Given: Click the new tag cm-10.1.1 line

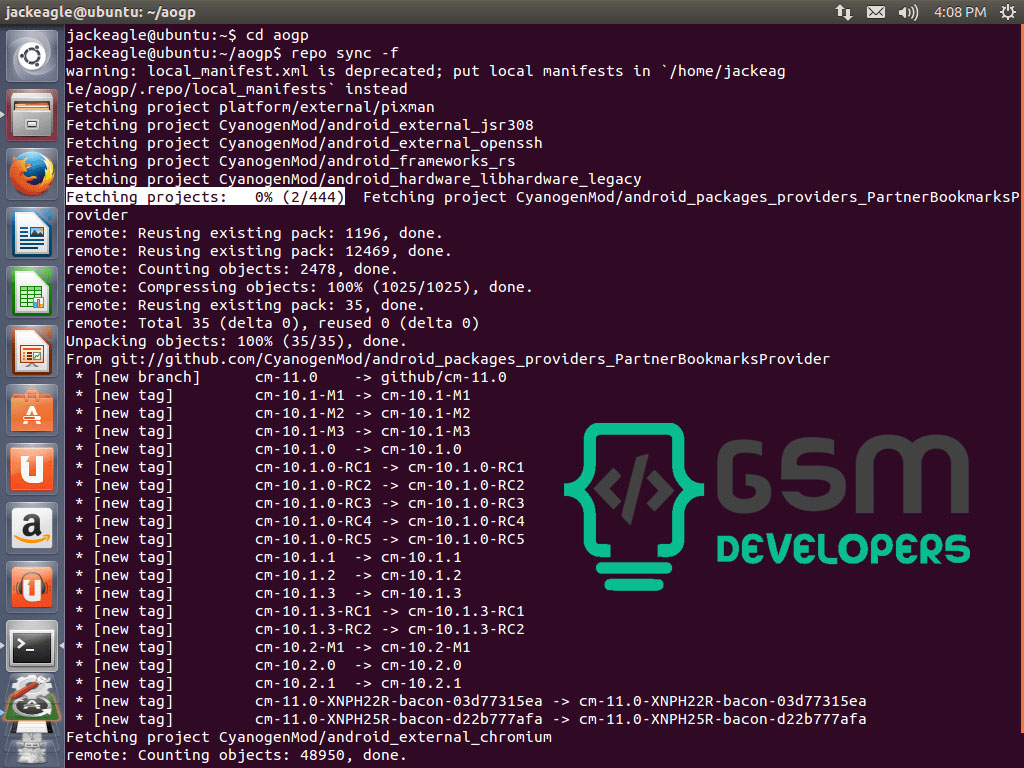Looking at the screenshot, I should click(268, 558).
